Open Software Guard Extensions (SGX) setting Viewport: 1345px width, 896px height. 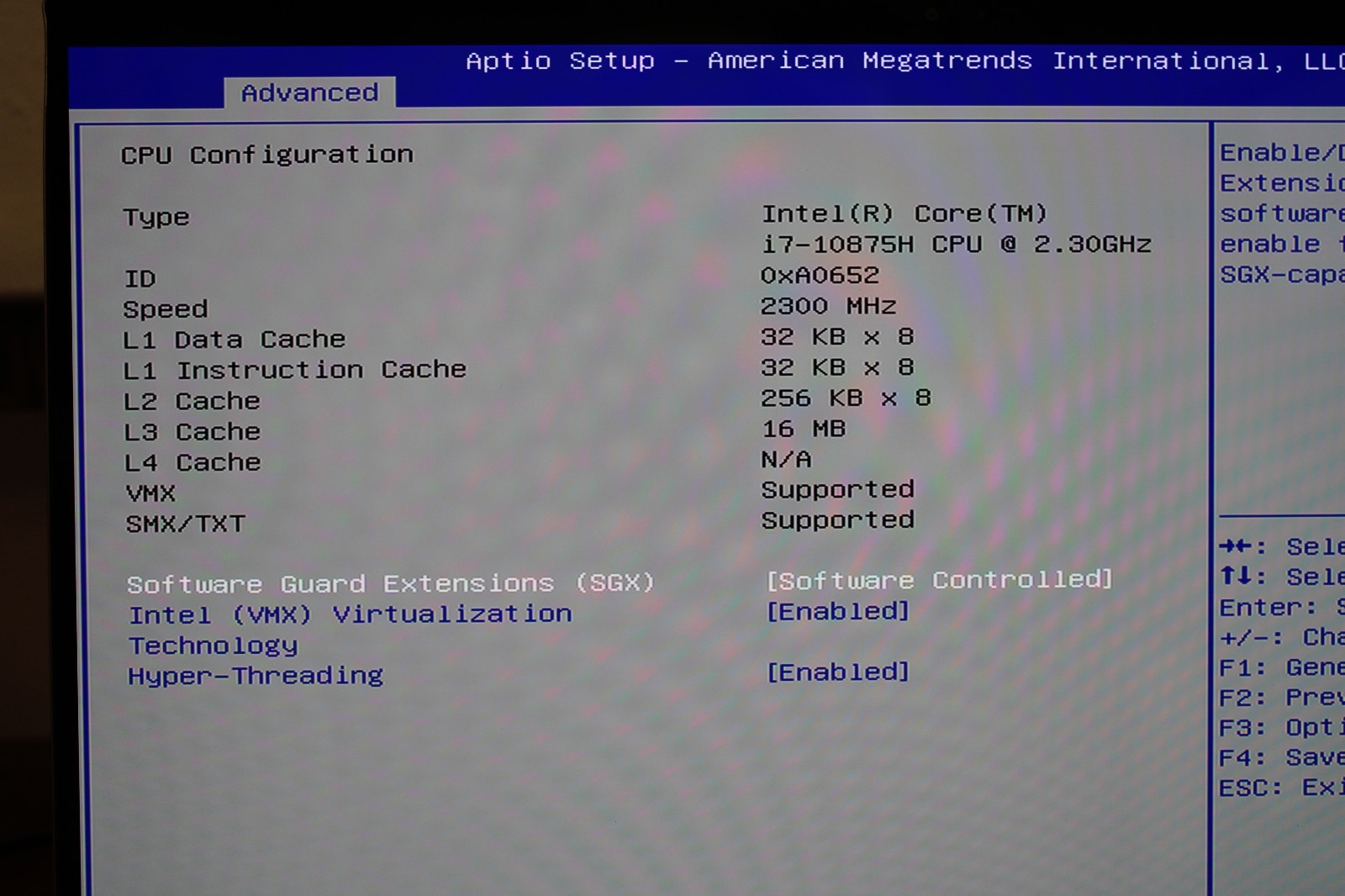coord(390,583)
